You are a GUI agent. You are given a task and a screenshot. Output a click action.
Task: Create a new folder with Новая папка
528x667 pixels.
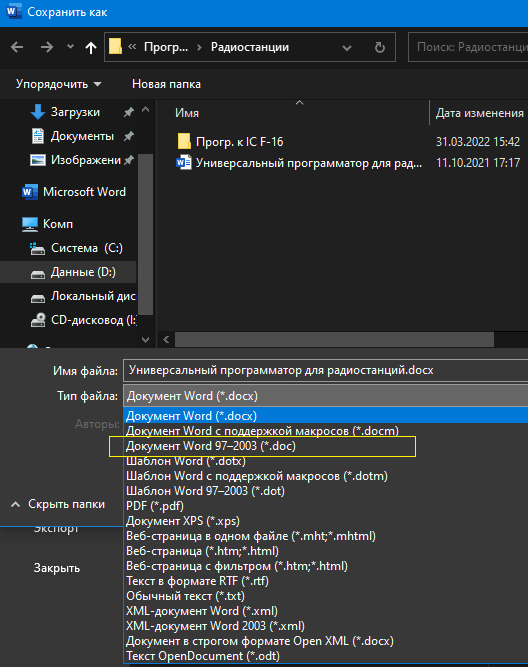tap(166, 84)
